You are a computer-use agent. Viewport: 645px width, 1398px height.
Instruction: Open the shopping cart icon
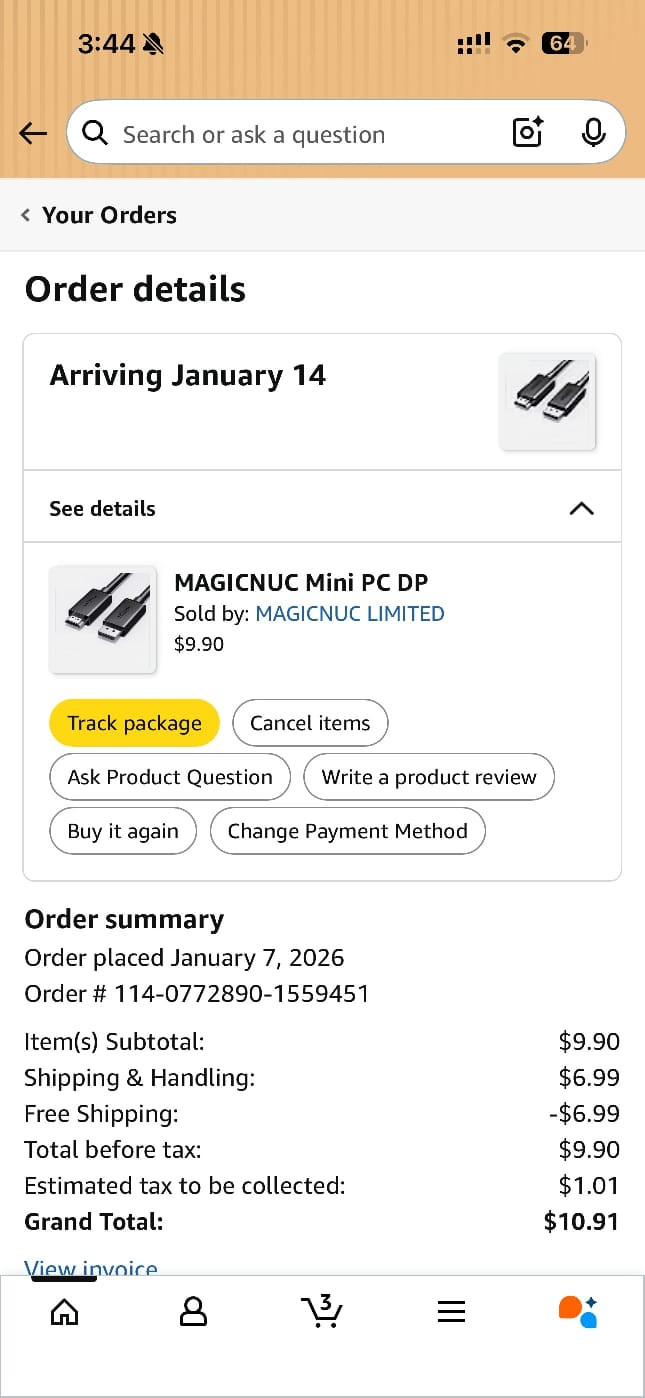tap(322, 1311)
